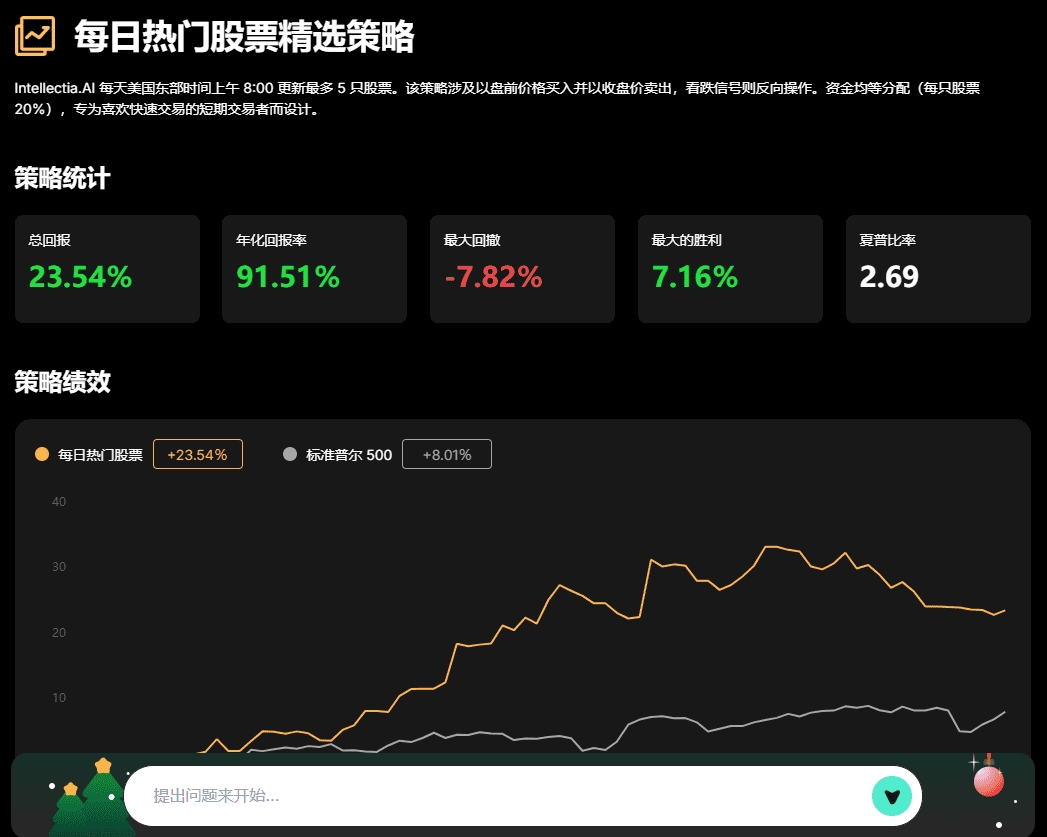Open the 最大回撤 stat card
Screen dimensions: 1047x837
(522, 269)
